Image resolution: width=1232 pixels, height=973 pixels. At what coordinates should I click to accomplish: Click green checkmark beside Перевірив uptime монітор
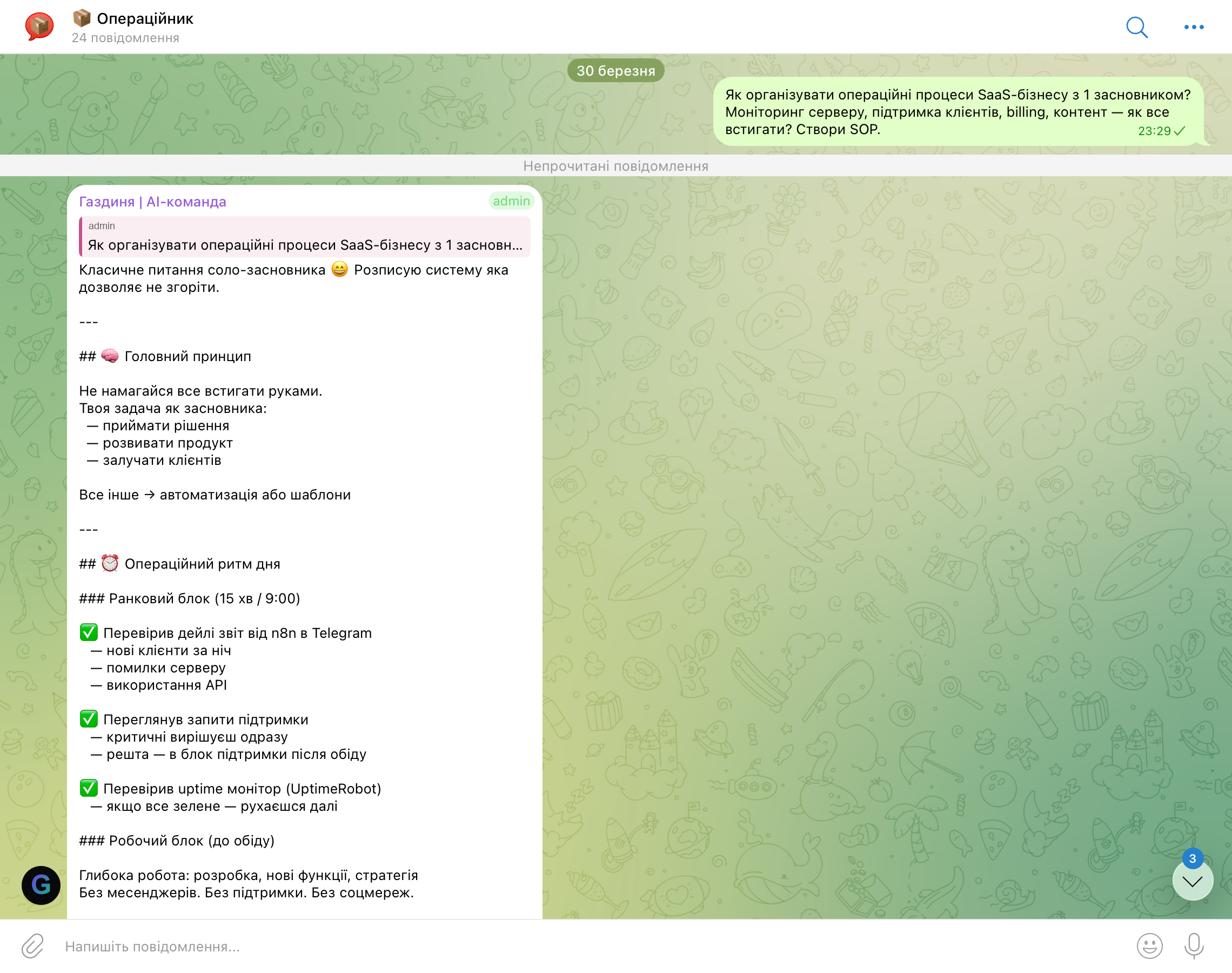89,788
